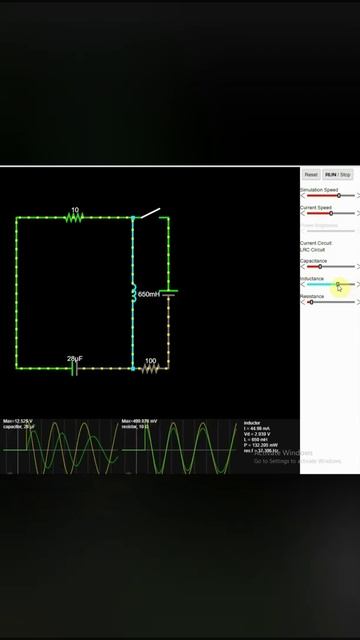Click the 'Max=12.125 V' scope label
Screen dimensions: 360x640
tap(18, 421)
